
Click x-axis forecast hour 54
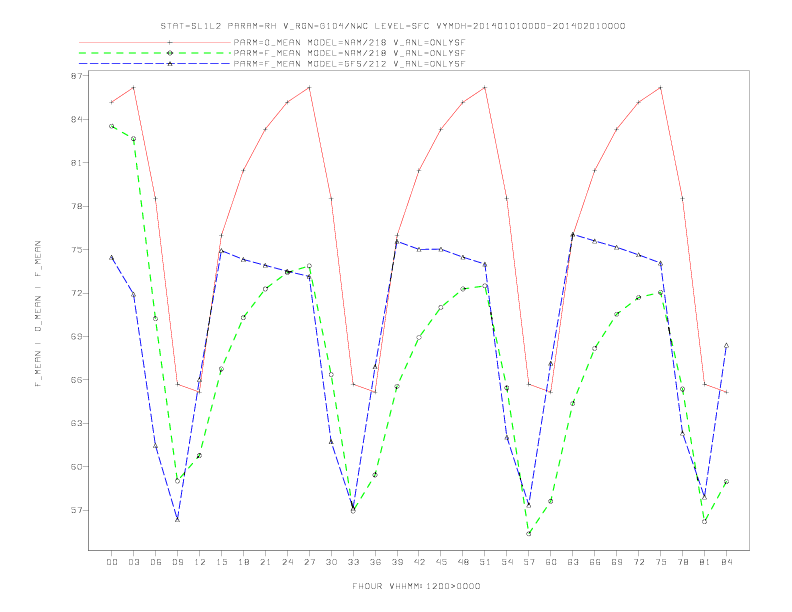[507, 562]
